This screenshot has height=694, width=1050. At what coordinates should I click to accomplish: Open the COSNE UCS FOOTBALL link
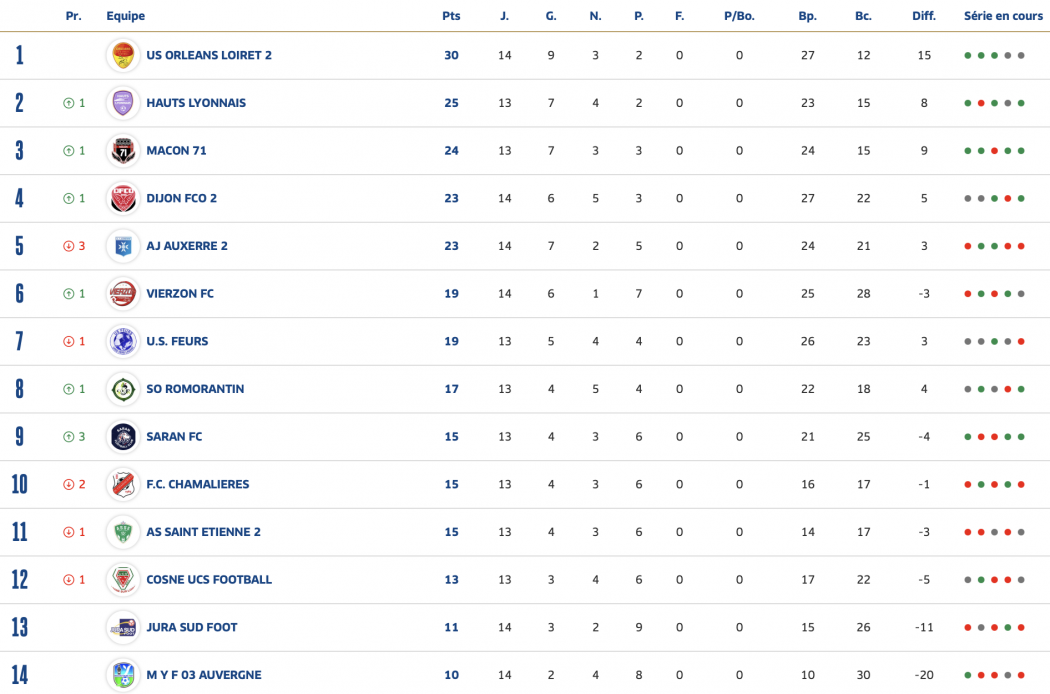209,580
